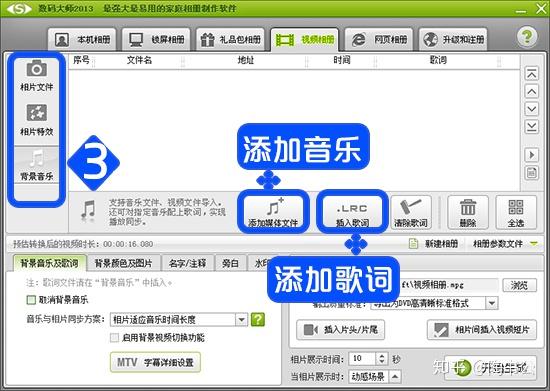
Task: Switch to the 视频相册 tab
Action: pyautogui.click(x=305, y=39)
